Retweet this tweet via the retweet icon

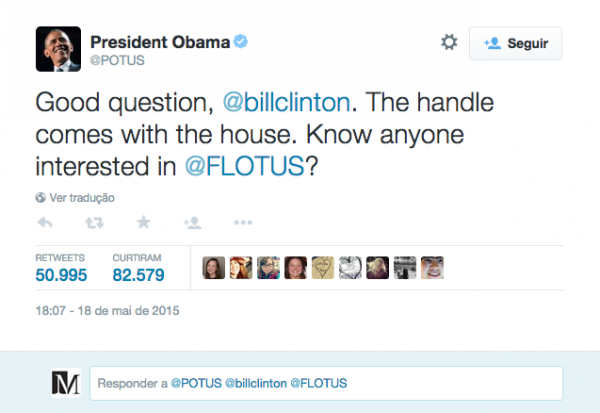[x=93, y=222]
